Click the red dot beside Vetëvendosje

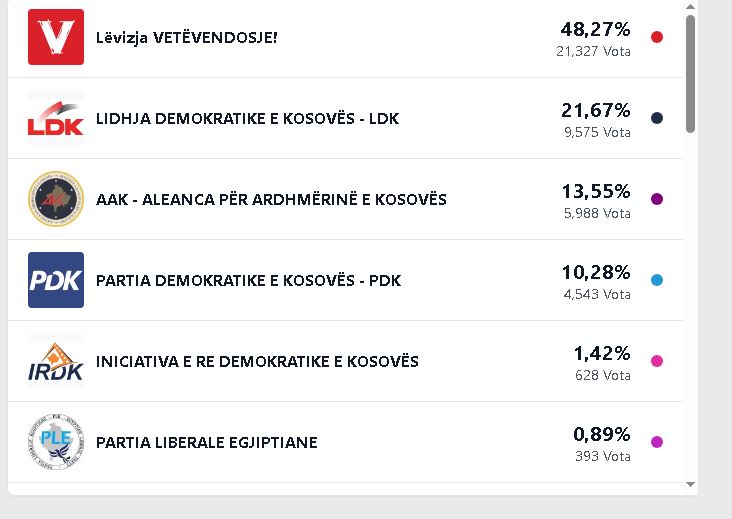(x=657, y=37)
